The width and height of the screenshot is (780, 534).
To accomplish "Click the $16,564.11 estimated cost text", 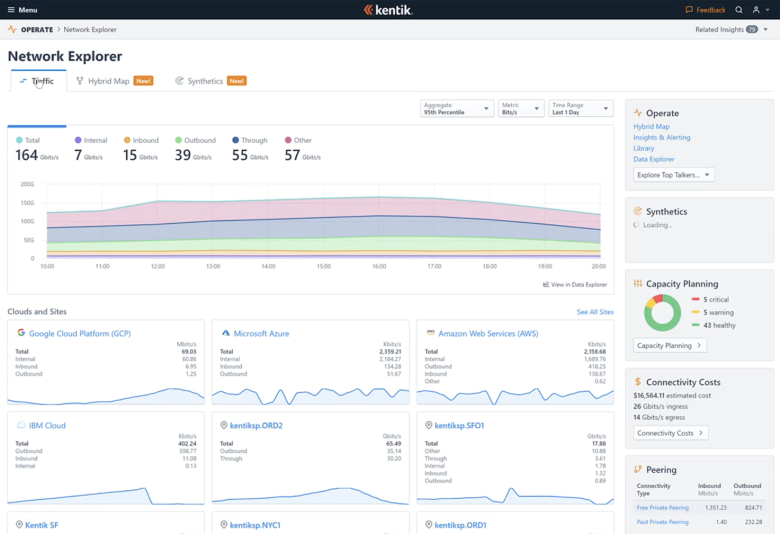I will tap(672, 396).
